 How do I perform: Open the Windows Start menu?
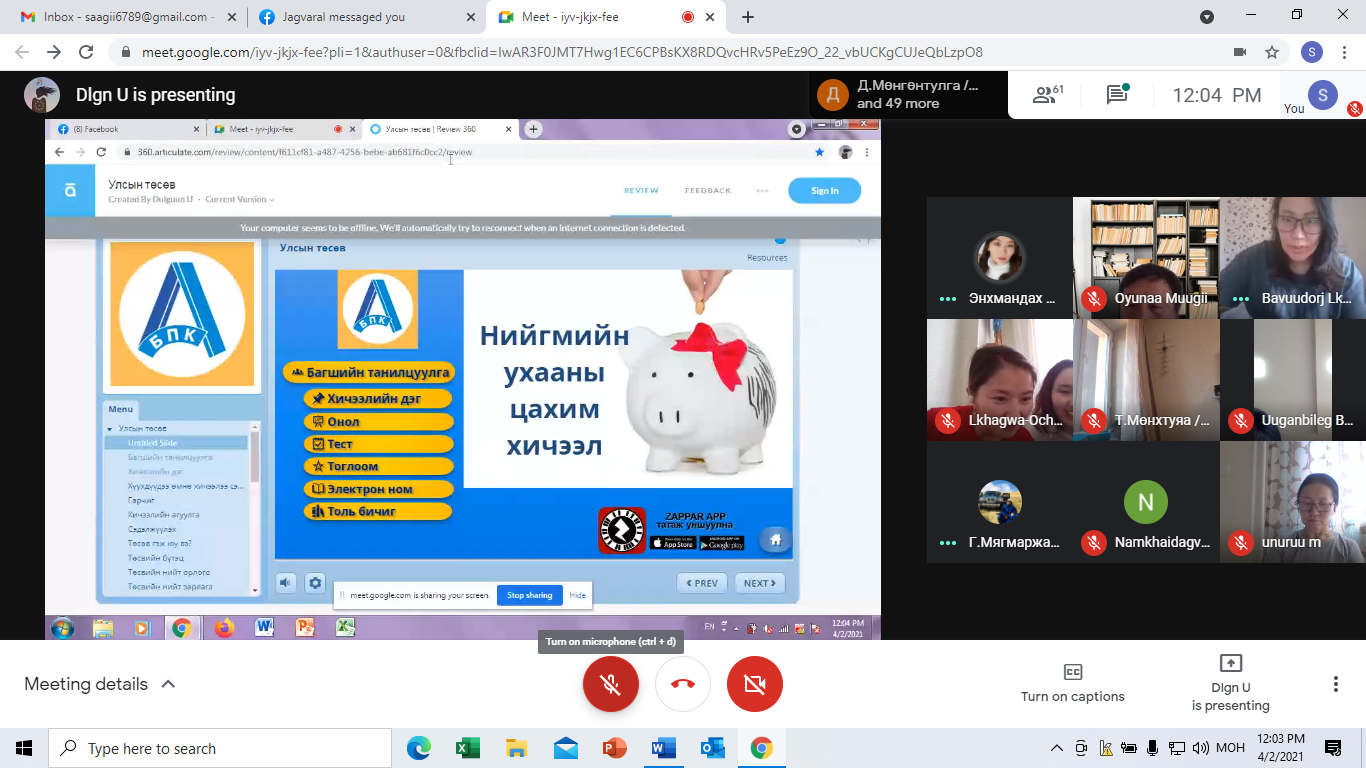[x=24, y=748]
